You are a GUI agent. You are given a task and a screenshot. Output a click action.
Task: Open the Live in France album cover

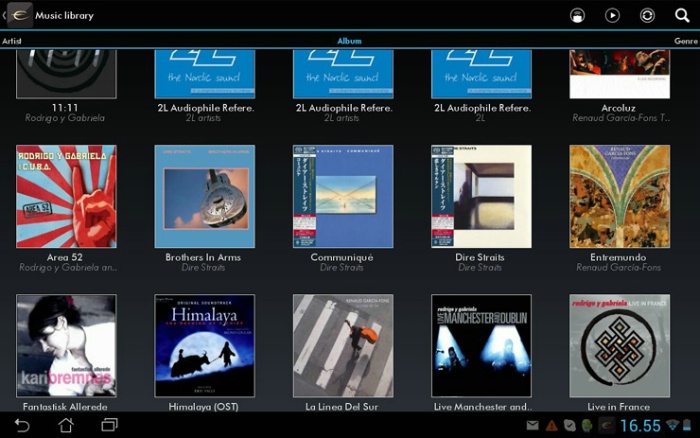click(x=620, y=346)
